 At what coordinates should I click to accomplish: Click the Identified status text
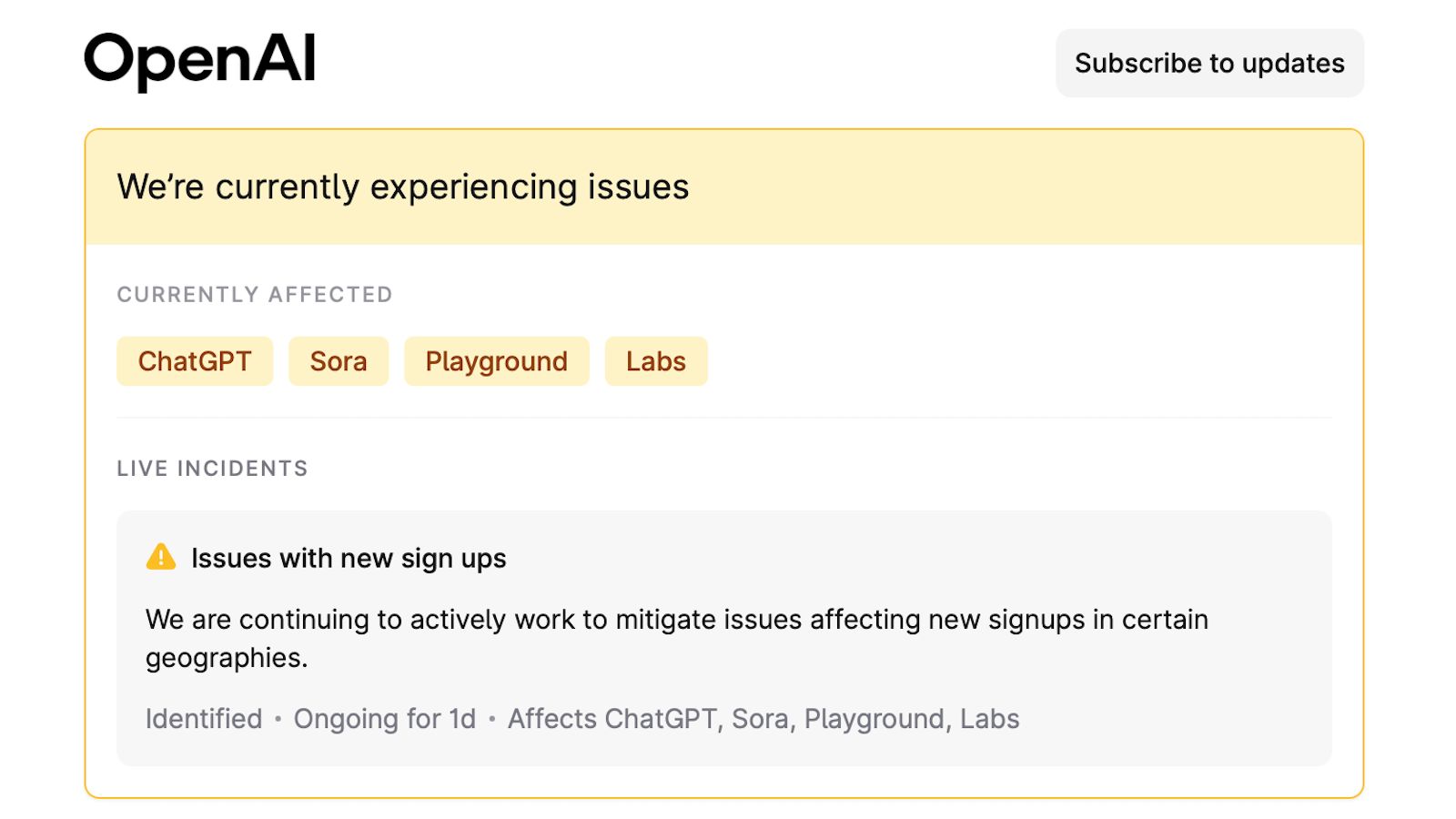(x=202, y=718)
